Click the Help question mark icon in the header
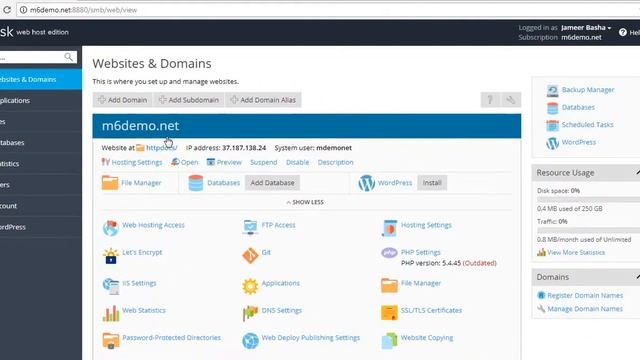This screenshot has width=640, height=360. (x=622, y=32)
